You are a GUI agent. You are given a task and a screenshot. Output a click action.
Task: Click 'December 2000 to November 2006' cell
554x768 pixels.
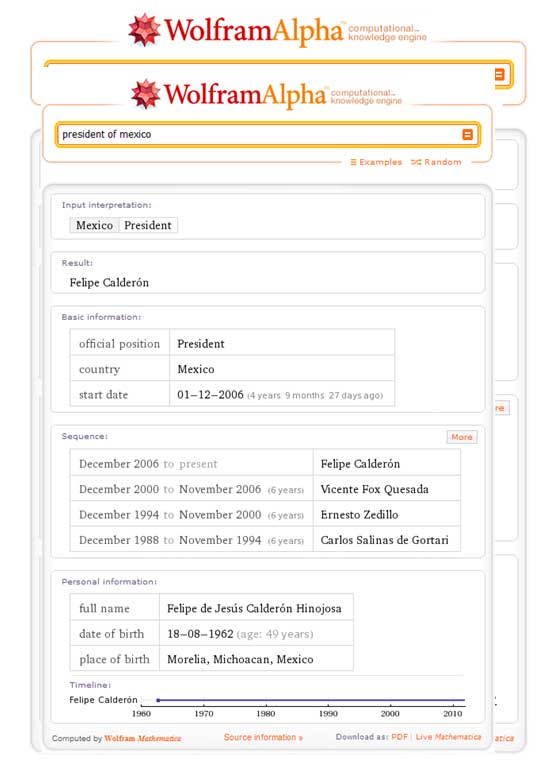tap(192, 489)
